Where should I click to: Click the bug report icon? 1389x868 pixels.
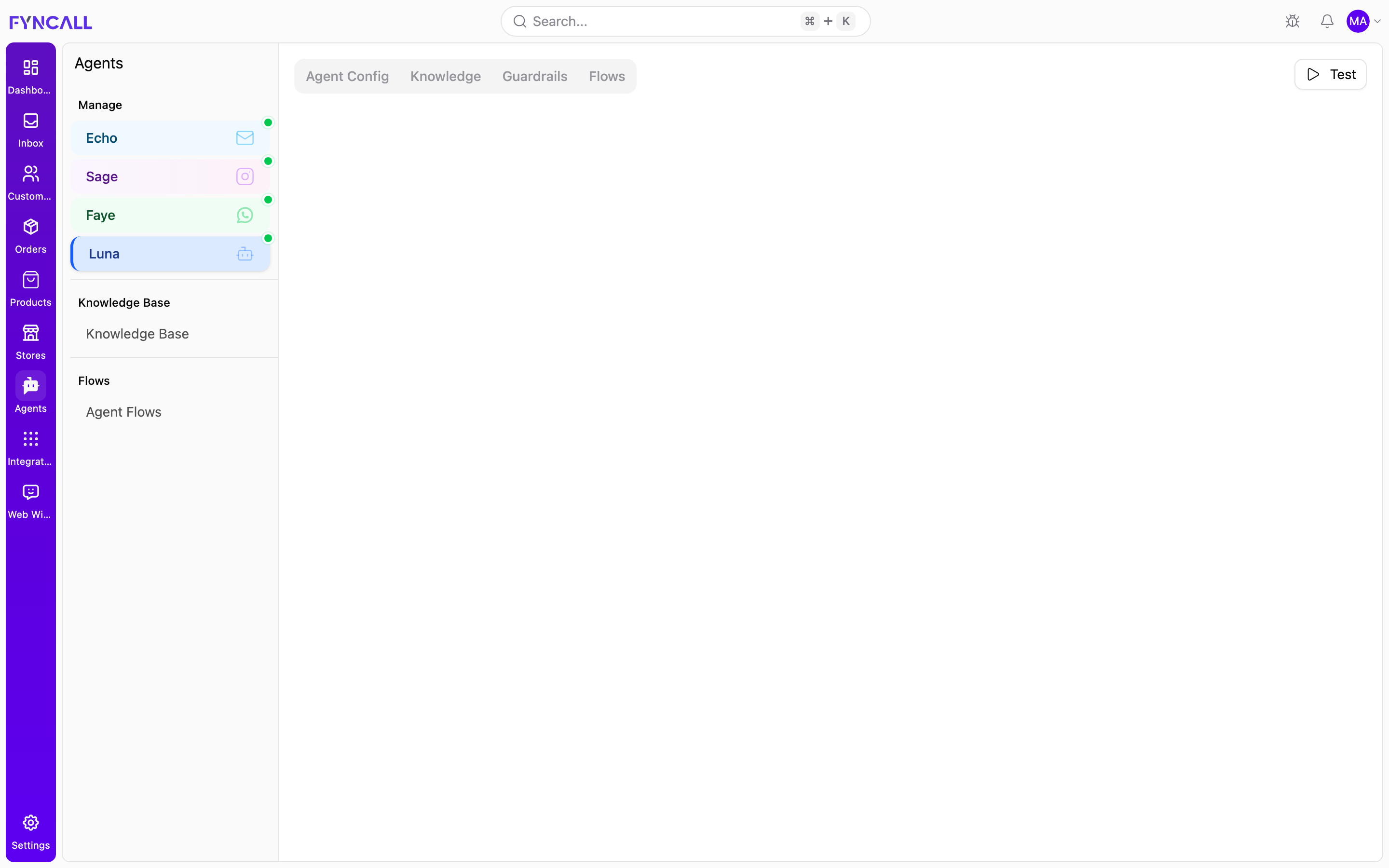(x=1293, y=21)
